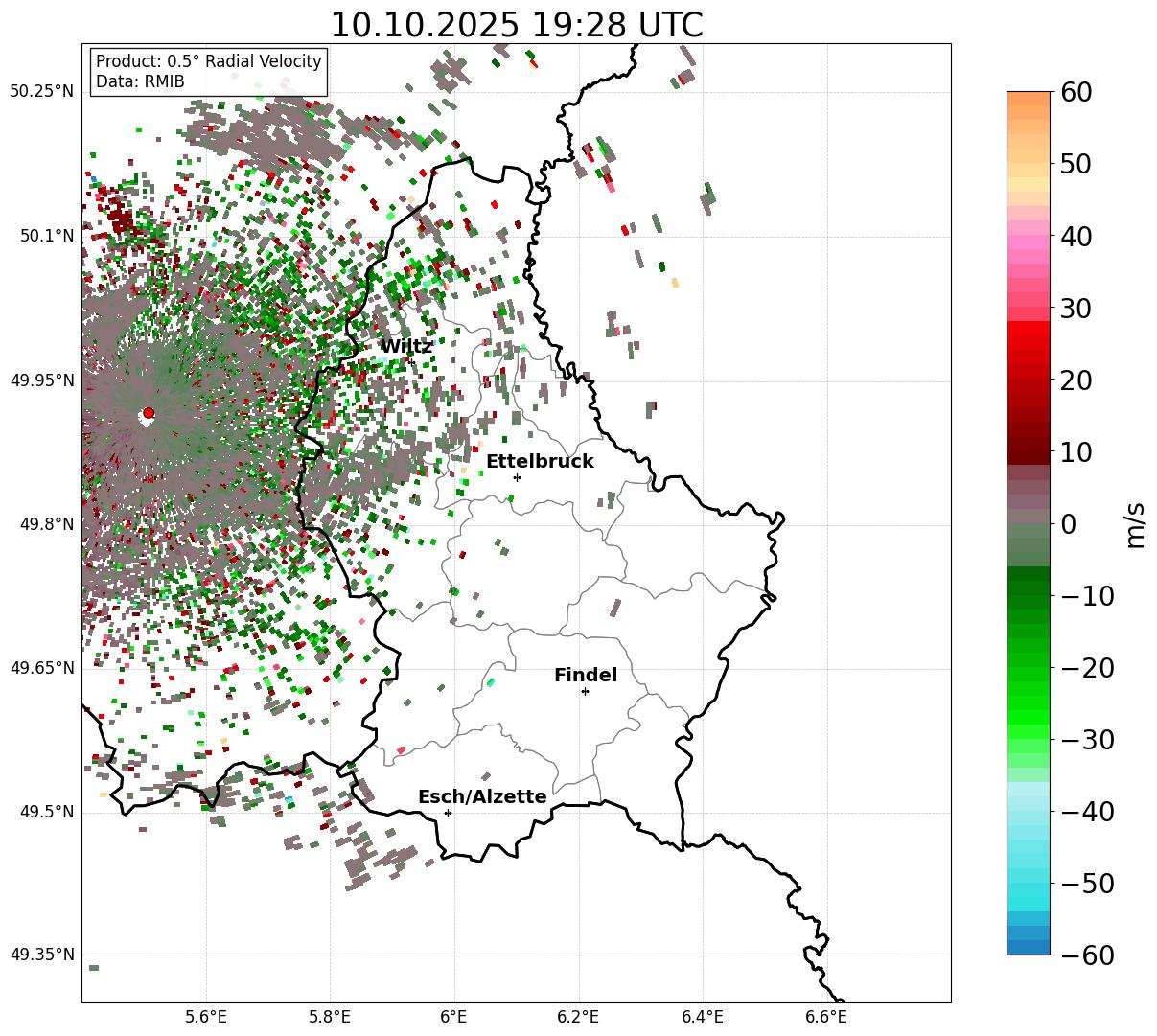Viewport: 1157px width, 1036px height.
Task: Click the 50.25°N latitude tick label
Action: 41,92
